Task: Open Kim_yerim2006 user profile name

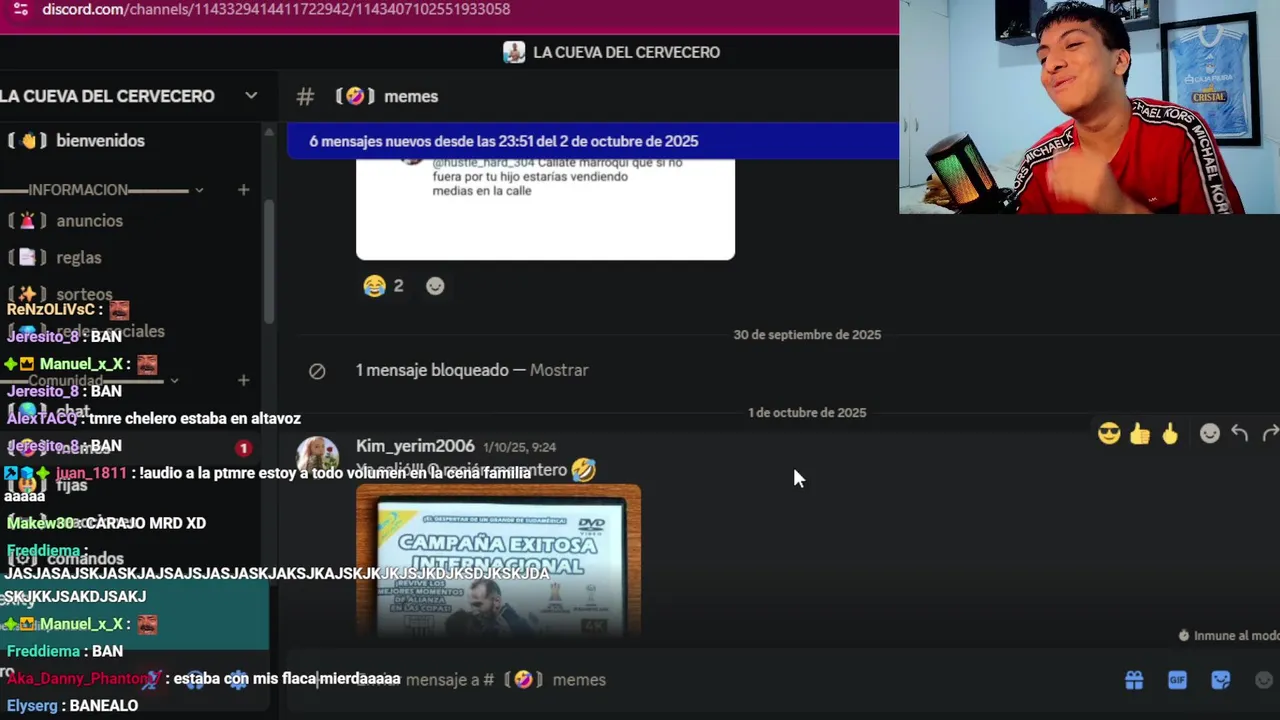Action: coord(415,447)
